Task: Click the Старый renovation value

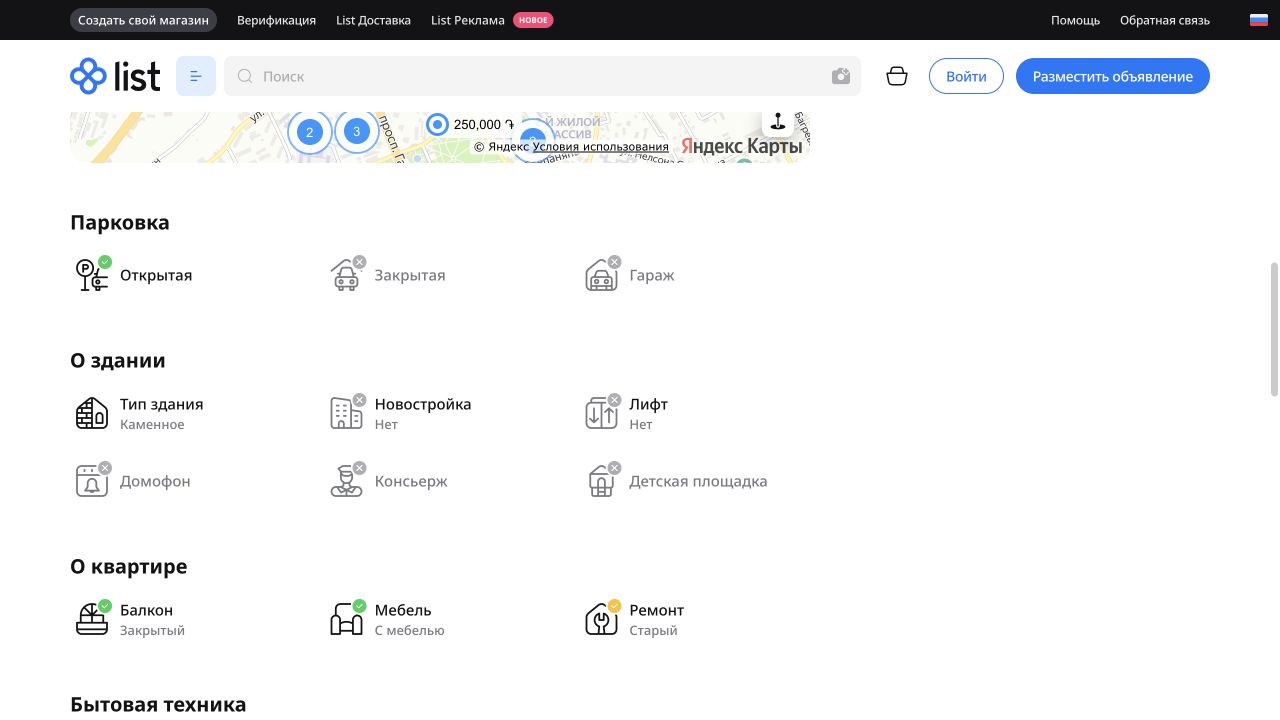Action: click(653, 631)
